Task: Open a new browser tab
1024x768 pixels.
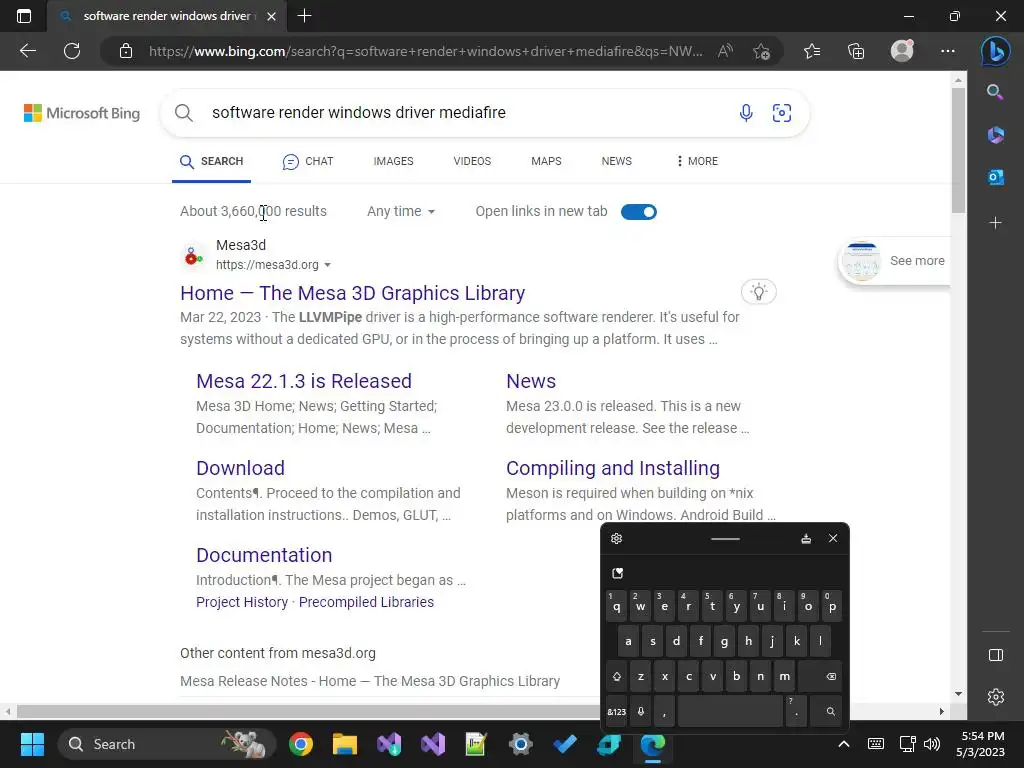Action: click(x=304, y=16)
